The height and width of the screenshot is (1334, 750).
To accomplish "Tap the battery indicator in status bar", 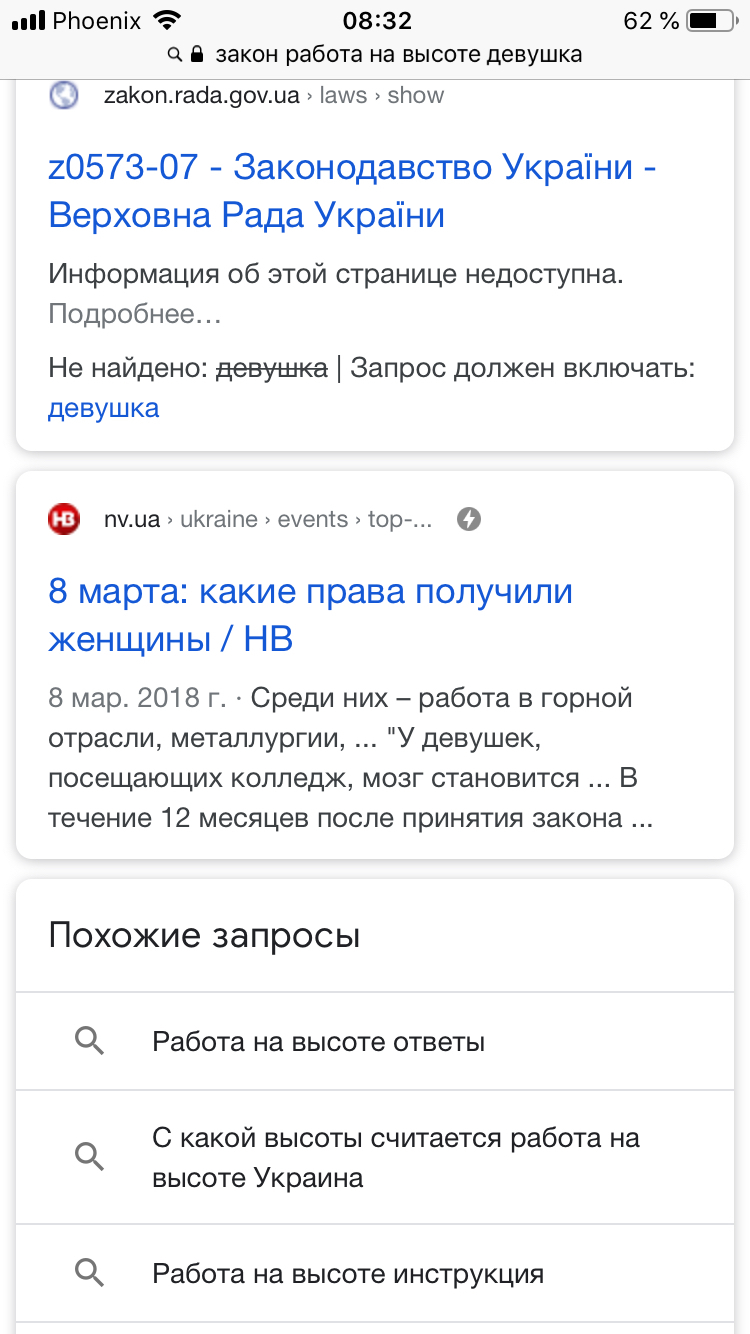I will [x=709, y=21].
